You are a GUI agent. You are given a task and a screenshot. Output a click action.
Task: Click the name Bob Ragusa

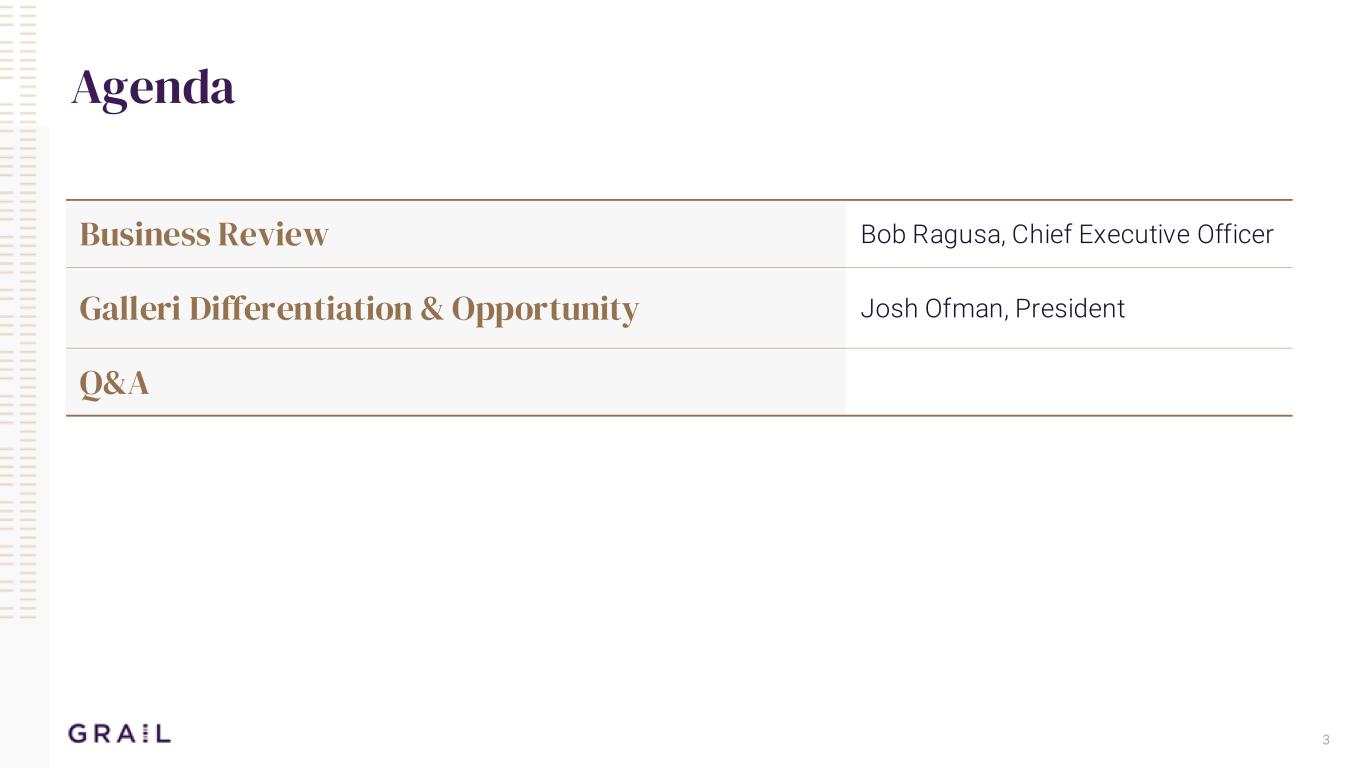(x=931, y=235)
